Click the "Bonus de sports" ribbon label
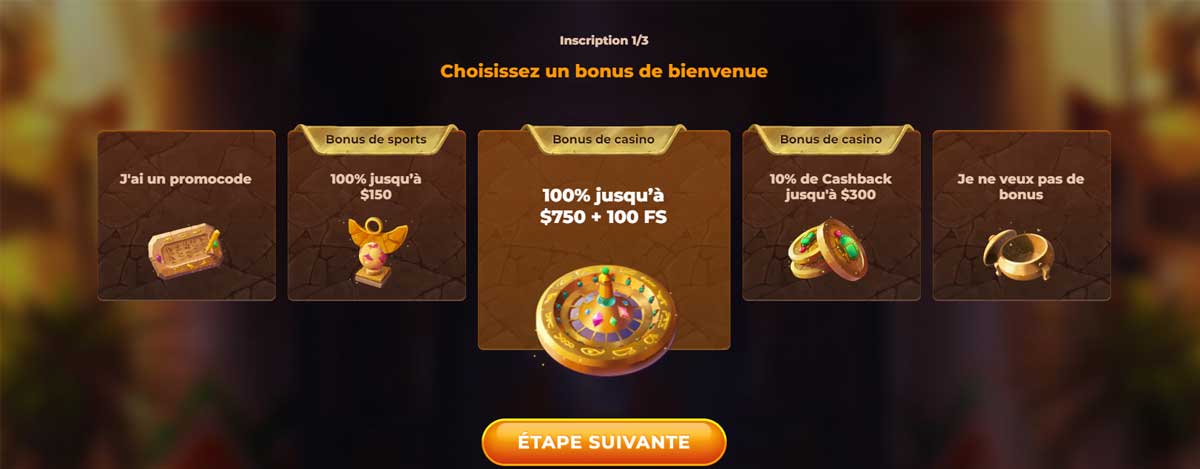The height and width of the screenshot is (469, 1200). (377, 139)
